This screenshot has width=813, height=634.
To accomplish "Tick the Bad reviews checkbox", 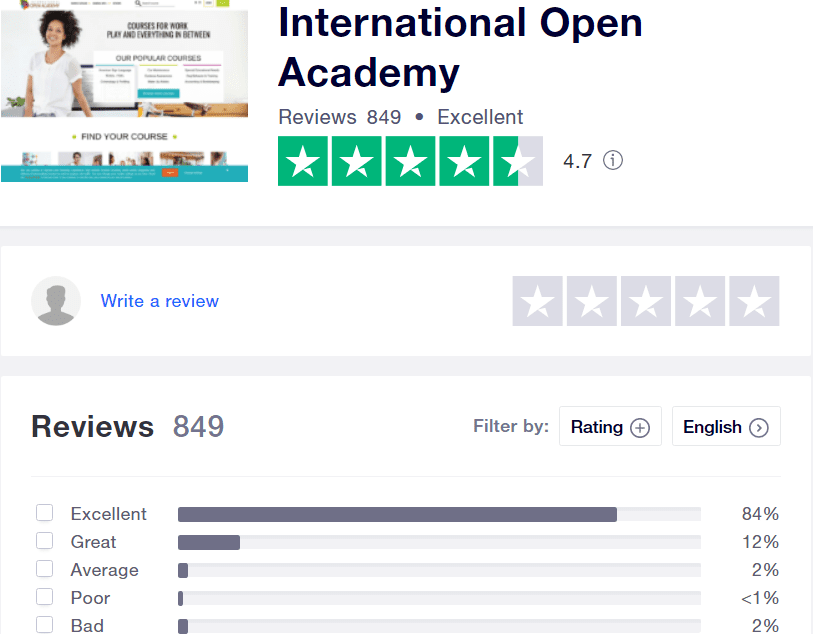I will (45, 625).
